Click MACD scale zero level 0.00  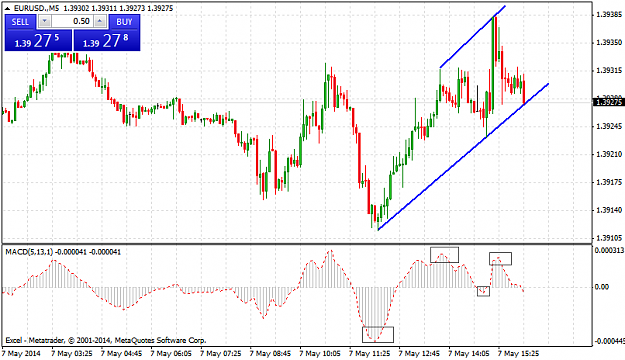601,287
